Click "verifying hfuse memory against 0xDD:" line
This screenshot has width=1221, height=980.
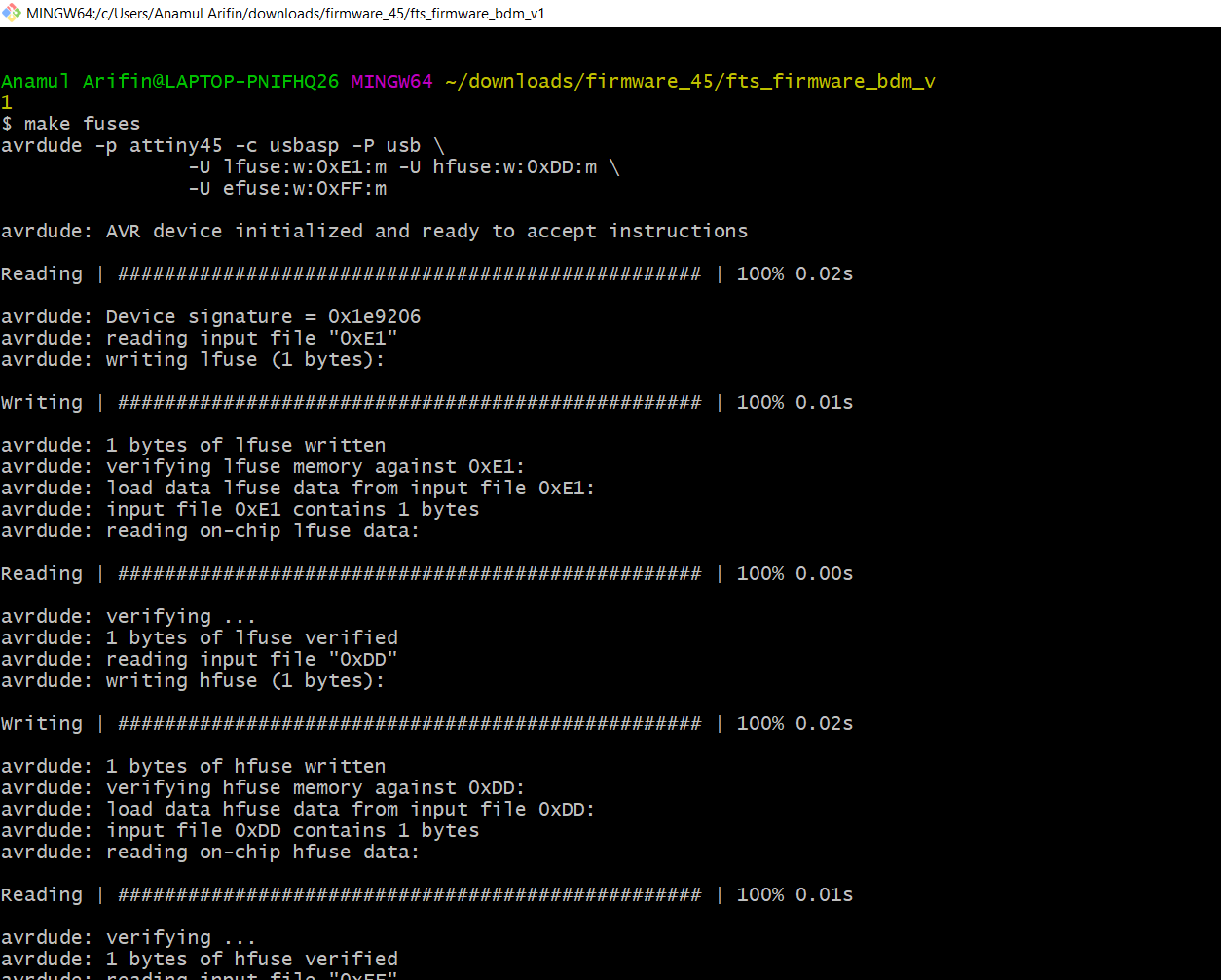coord(264,788)
